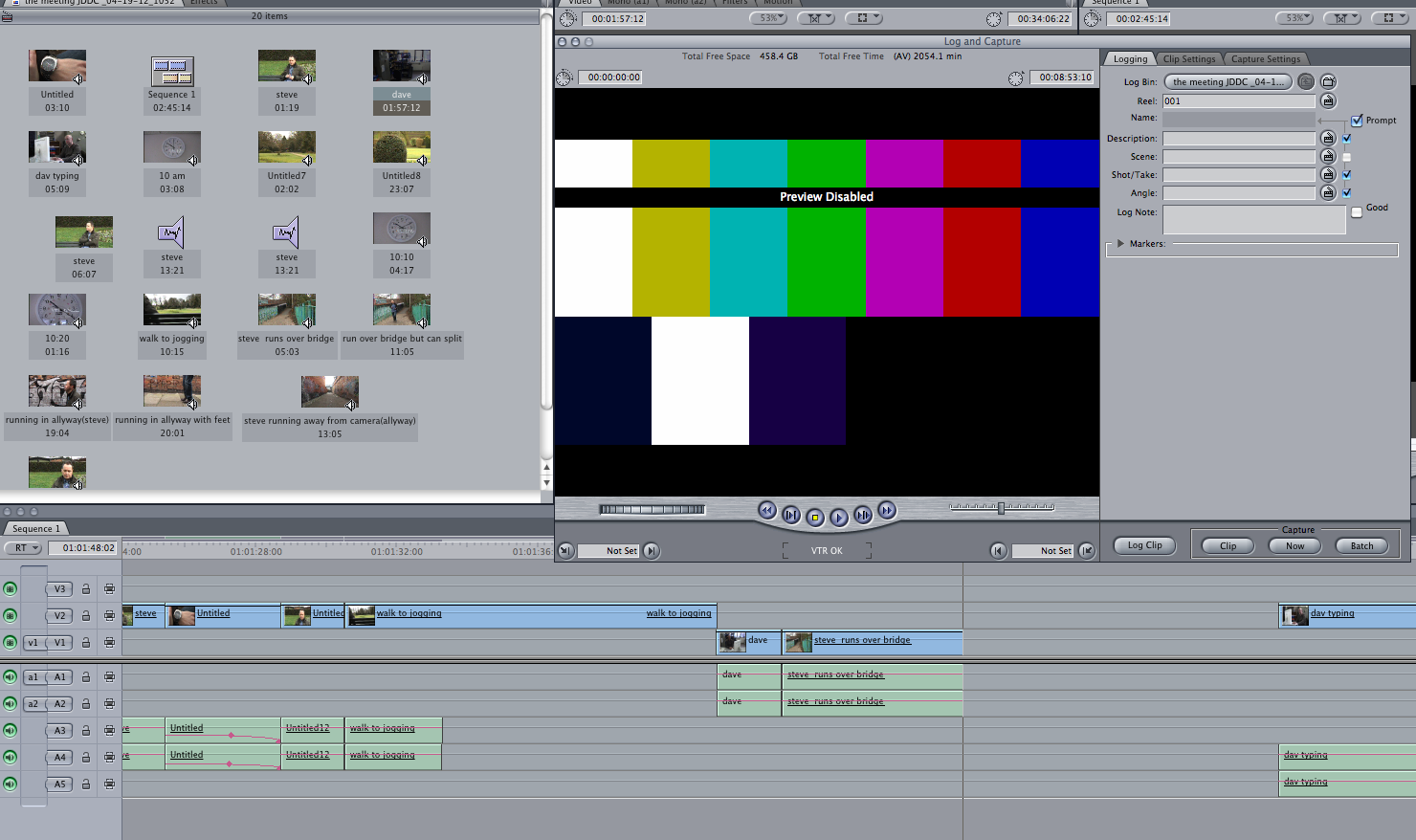The height and width of the screenshot is (840, 1416).
Task: Select the dave clip thumbnail in the browser
Action: (x=401, y=65)
